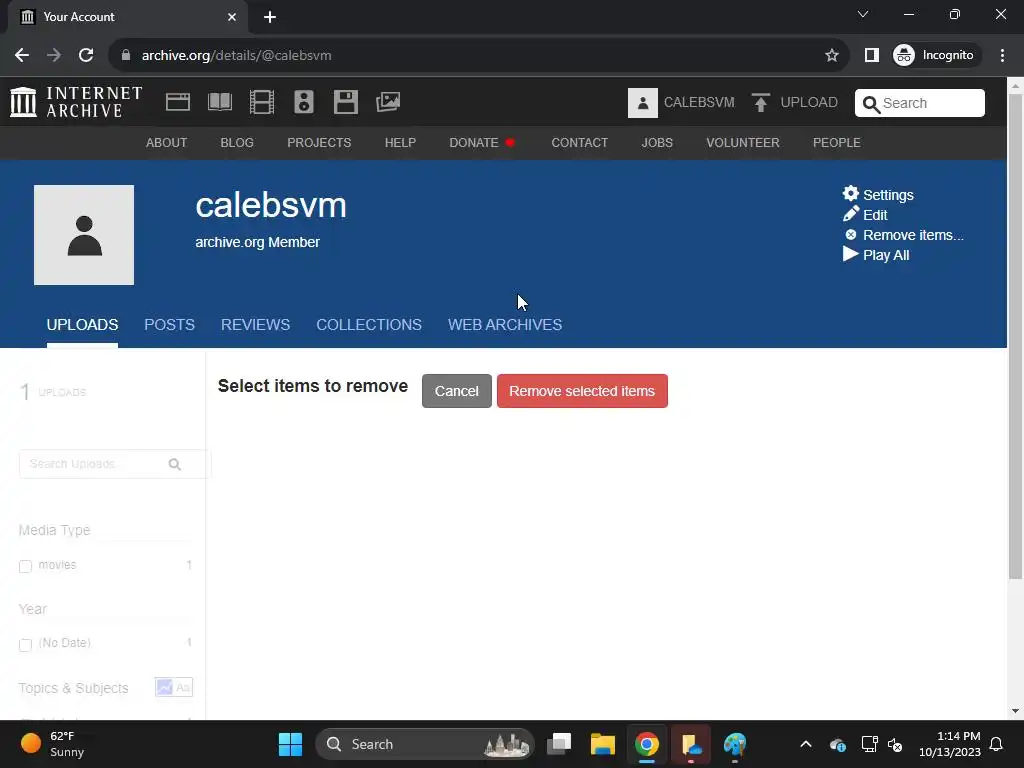
Task: Click the upload arrow icon
Action: point(760,103)
